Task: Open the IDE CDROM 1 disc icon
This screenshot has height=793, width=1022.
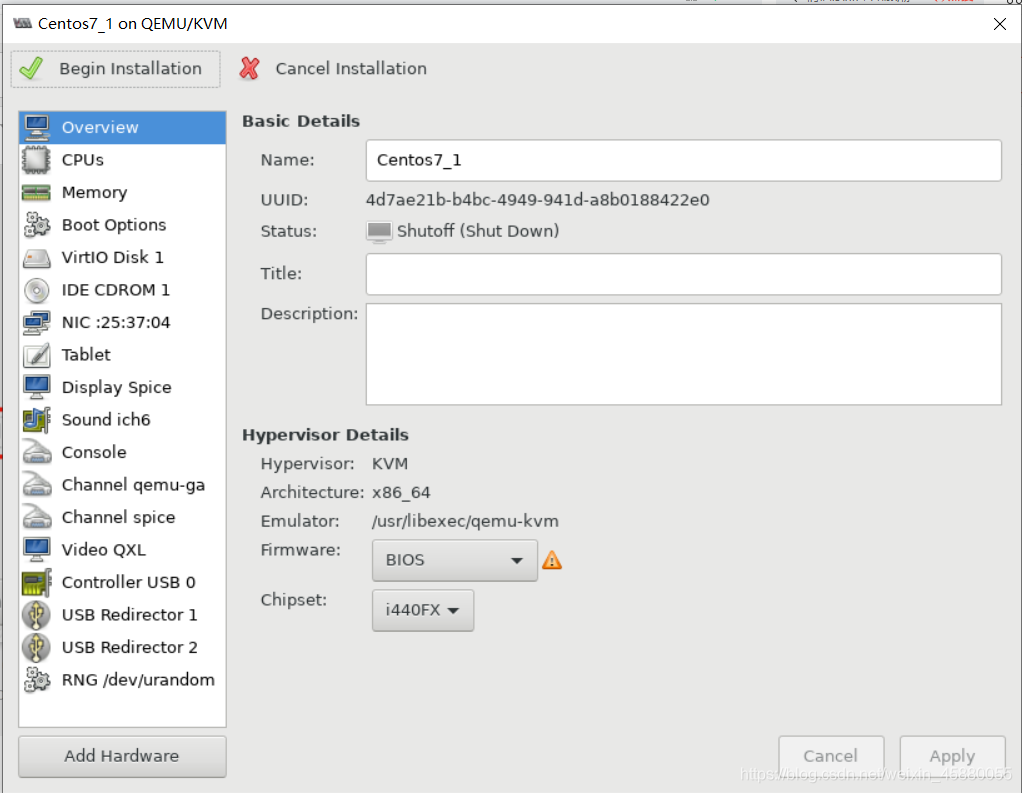Action: [36, 290]
